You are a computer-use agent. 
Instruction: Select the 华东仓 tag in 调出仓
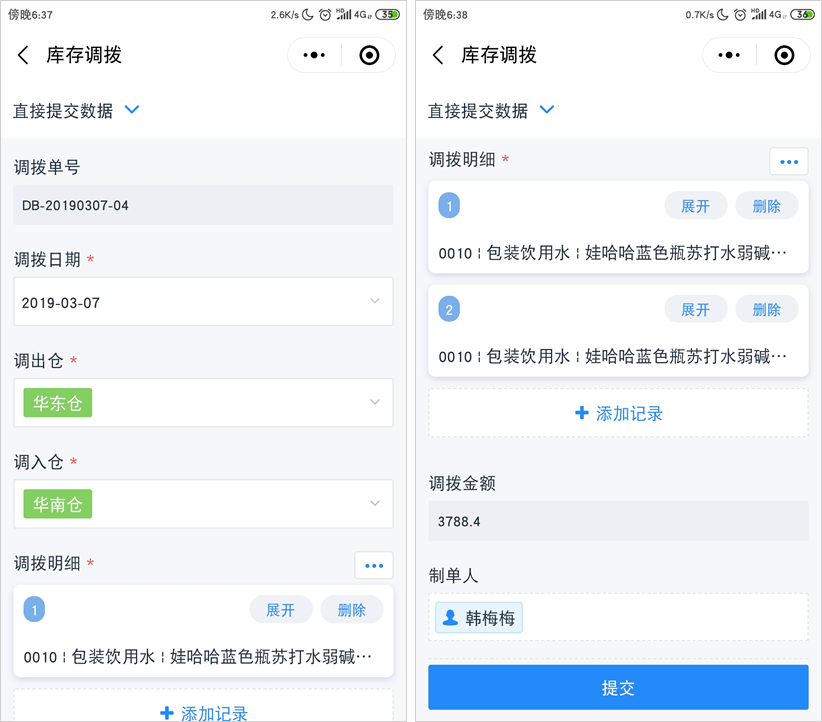(57, 402)
